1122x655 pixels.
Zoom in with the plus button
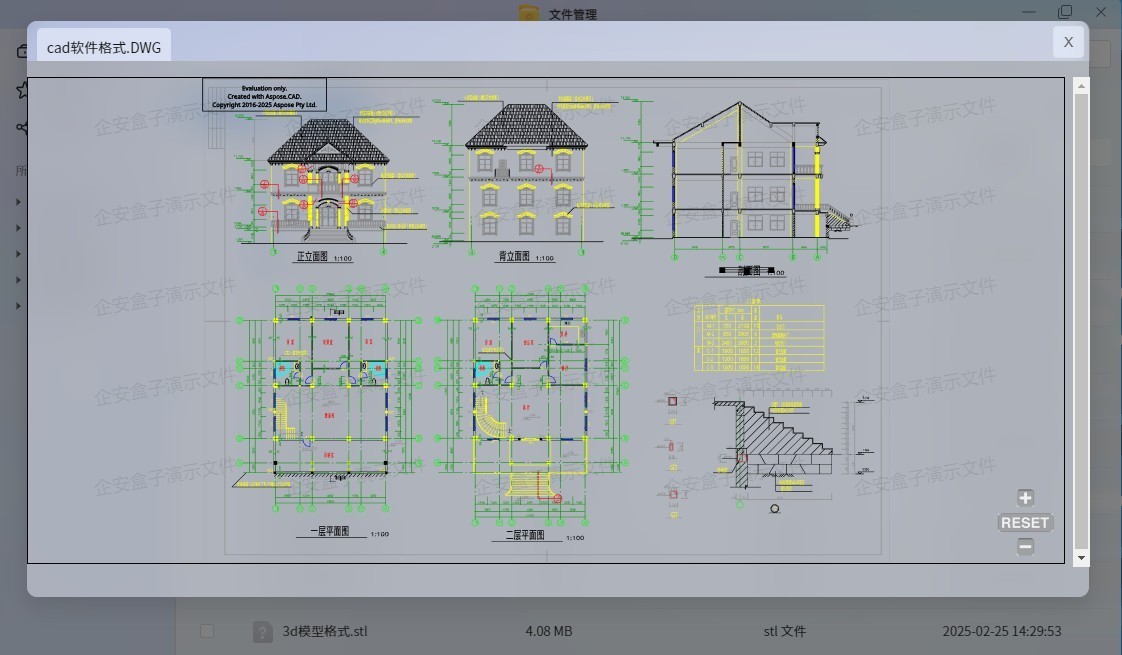[x=1025, y=498]
